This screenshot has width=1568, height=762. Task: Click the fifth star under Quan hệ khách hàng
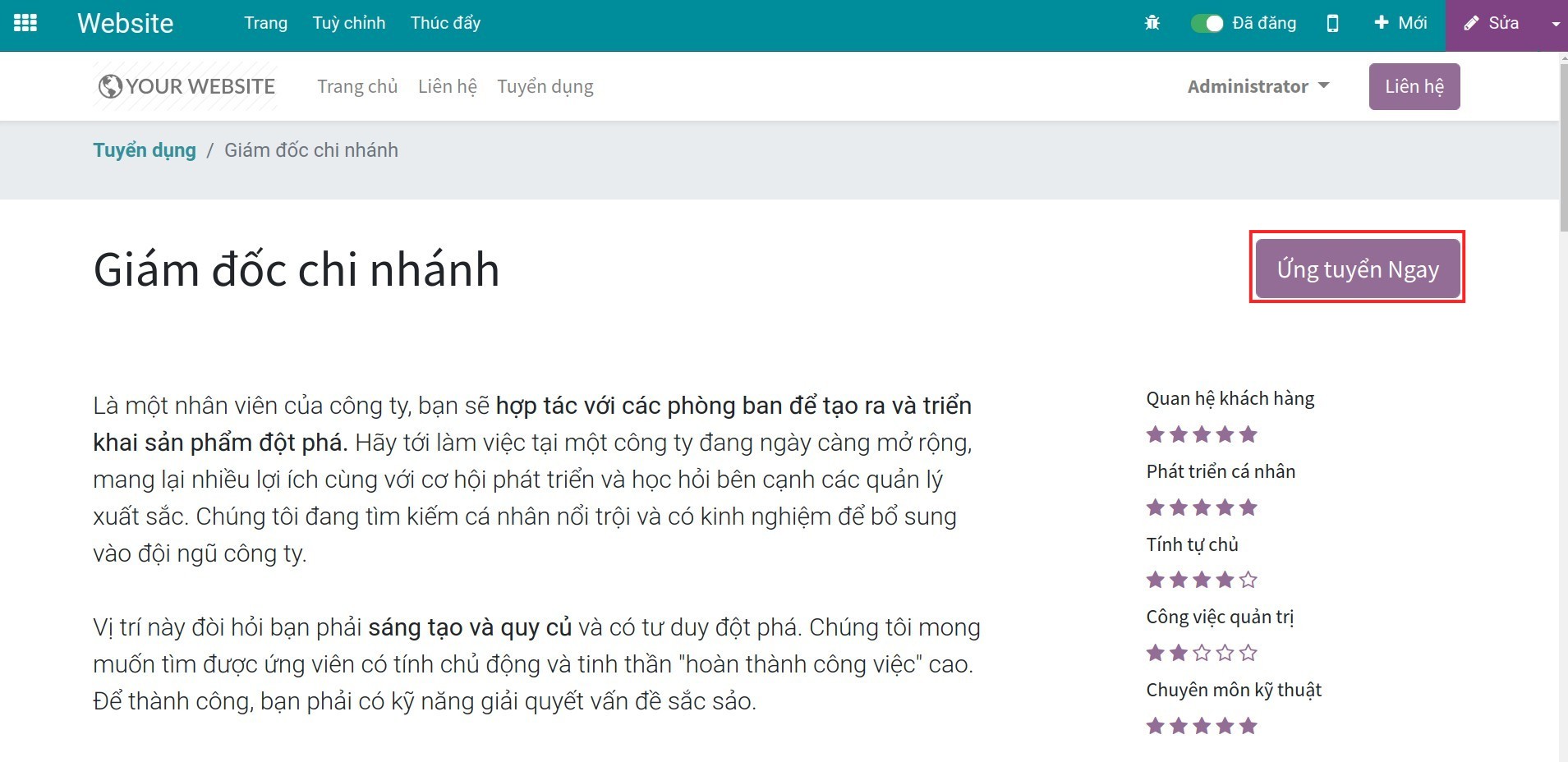click(1249, 434)
